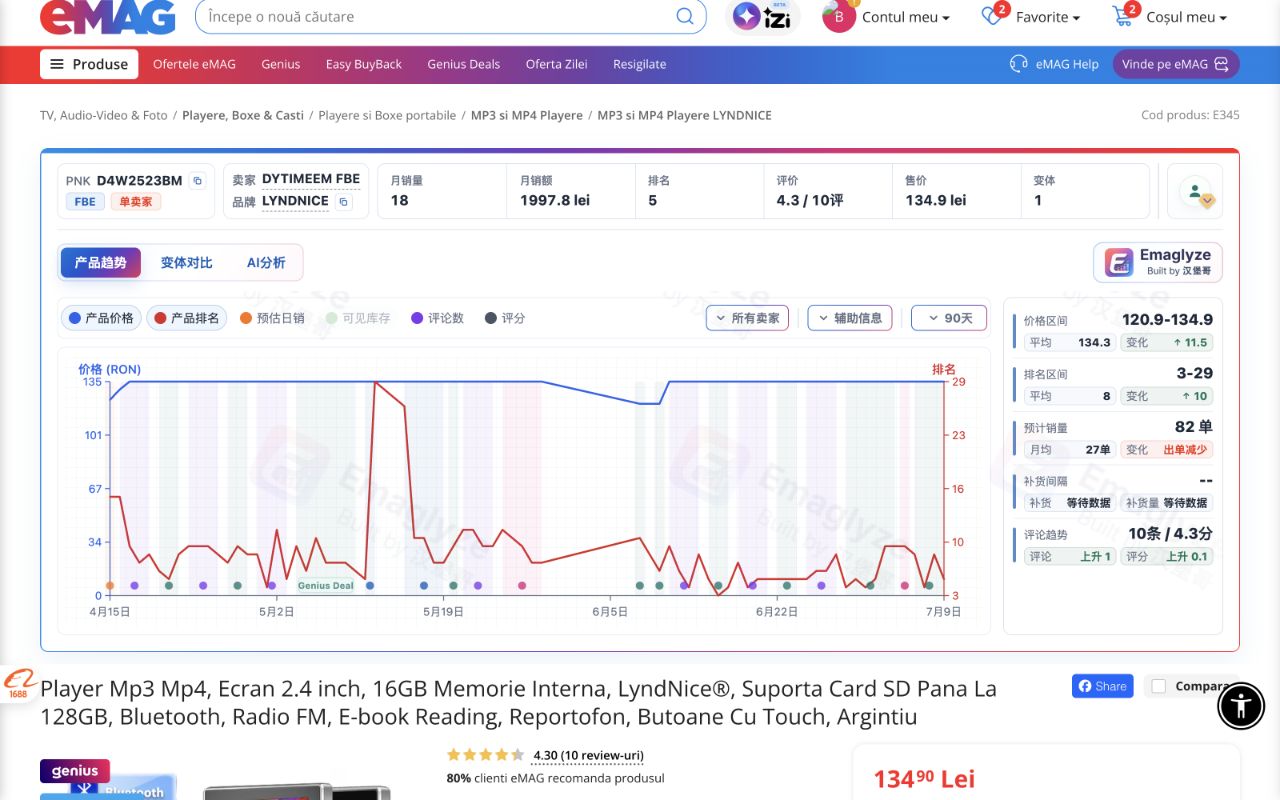Open the 所有卖家 dropdown
The width and height of the screenshot is (1280, 800).
click(747, 318)
